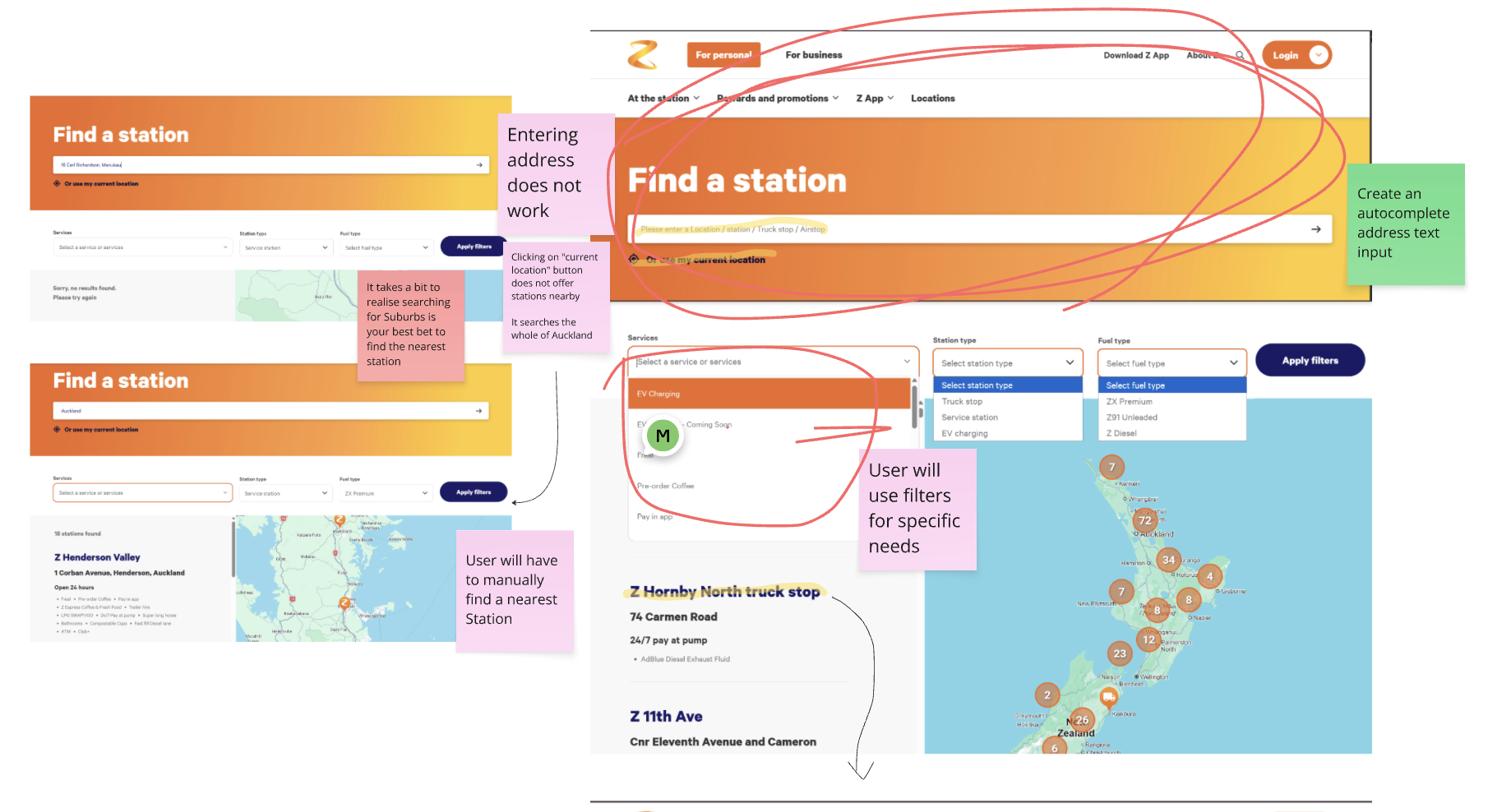Select the For business tab
This screenshot has width=1488, height=812.
(x=814, y=55)
